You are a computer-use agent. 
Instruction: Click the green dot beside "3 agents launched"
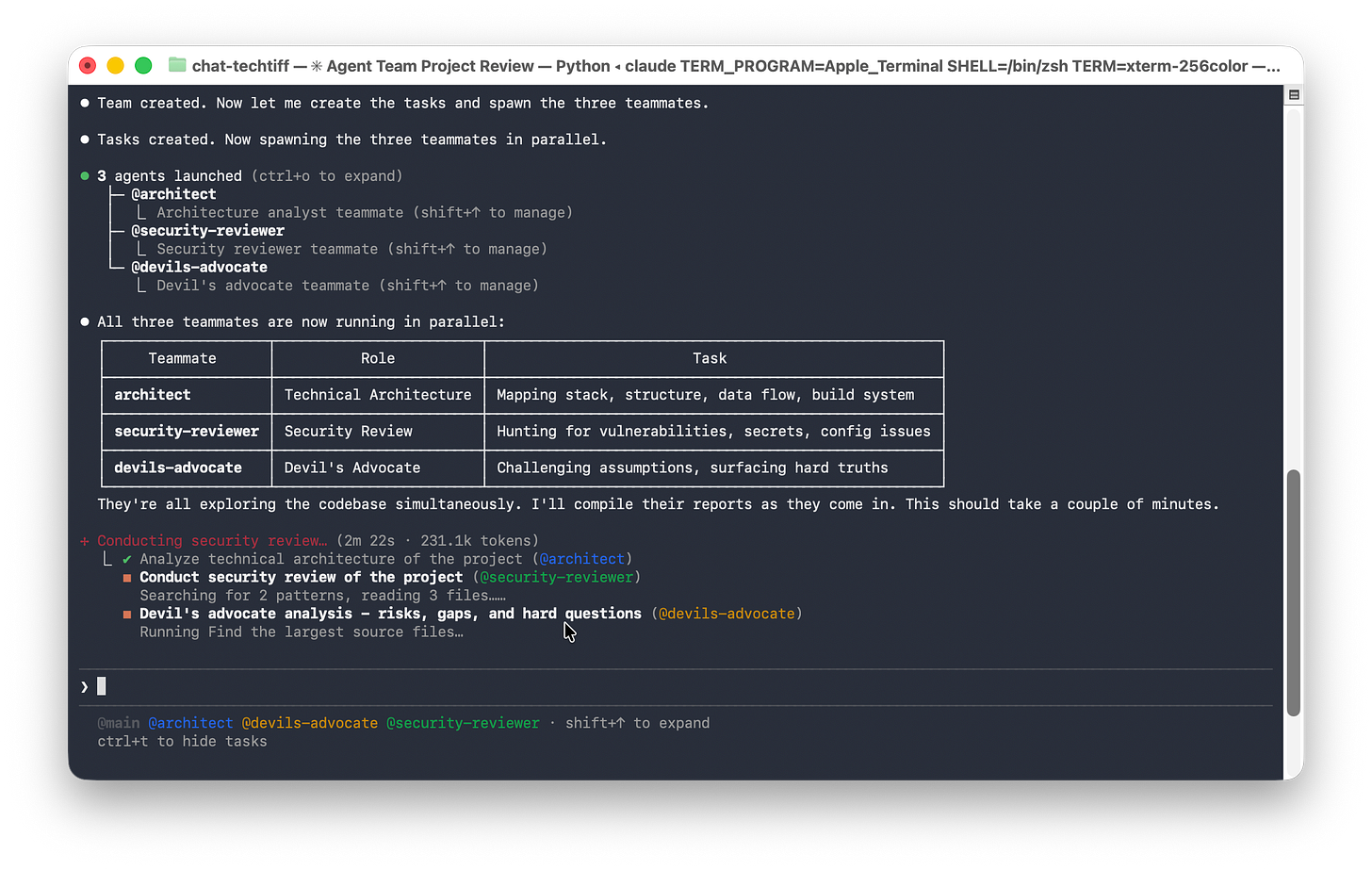[85, 175]
